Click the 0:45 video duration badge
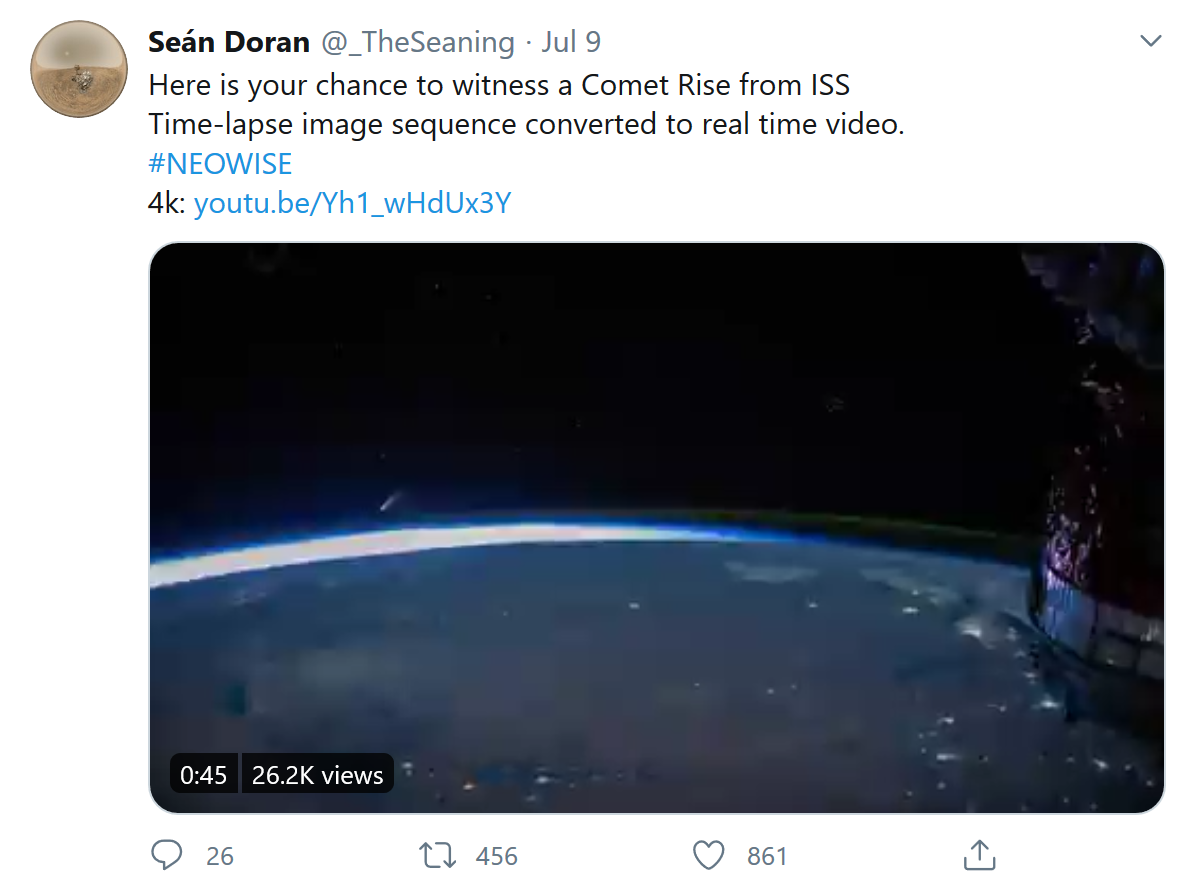Screen dimensions: 1196x894 [204, 775]
